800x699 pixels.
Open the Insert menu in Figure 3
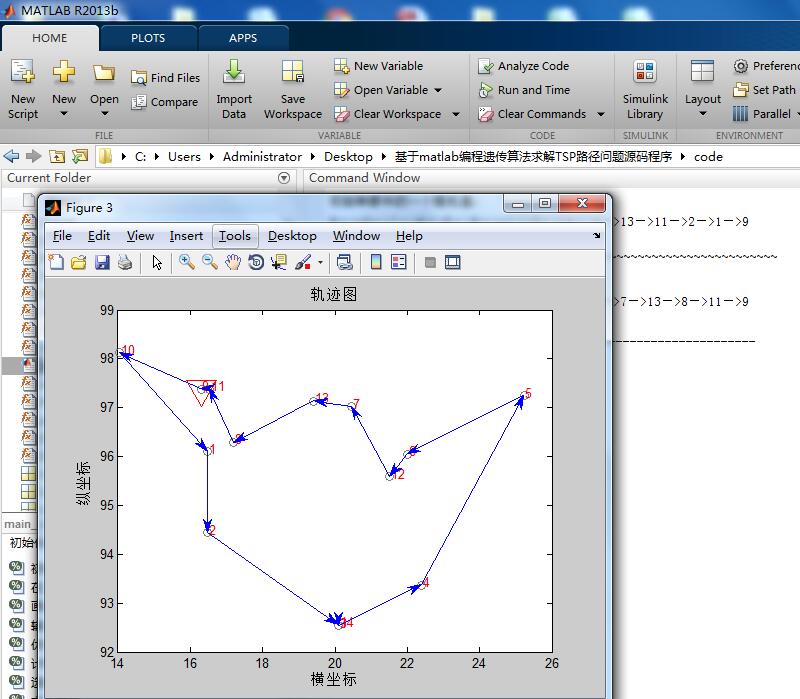[x=186, y=236]
